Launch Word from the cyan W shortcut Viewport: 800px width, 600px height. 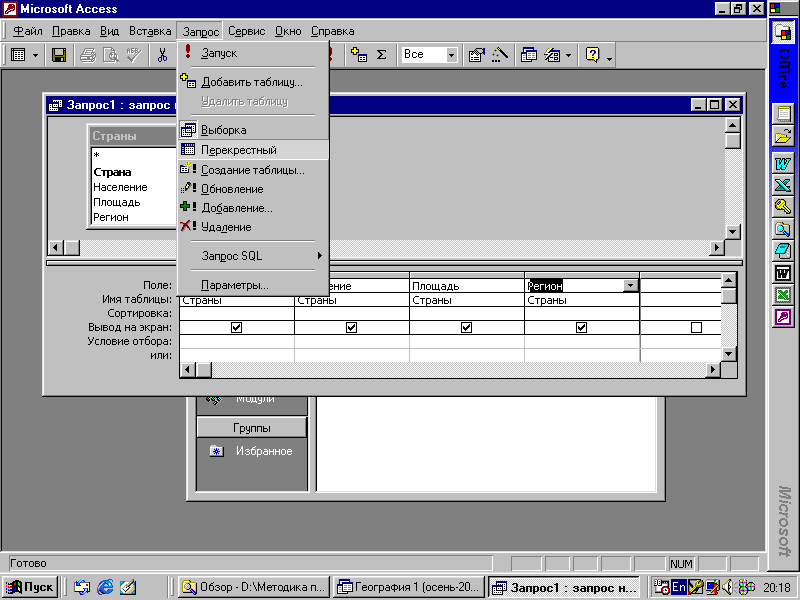pos(783,164)
